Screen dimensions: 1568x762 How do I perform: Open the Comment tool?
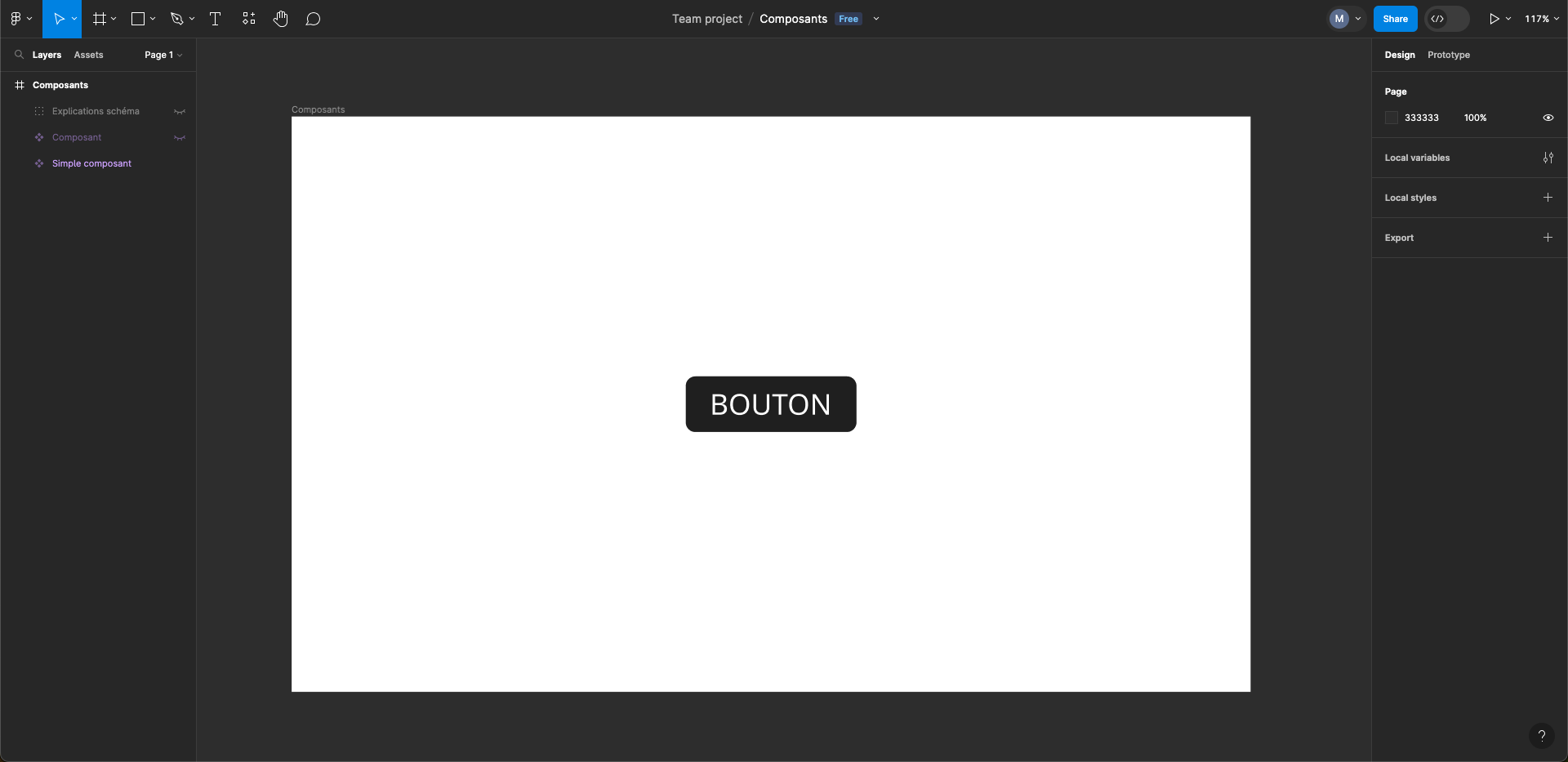314,19
